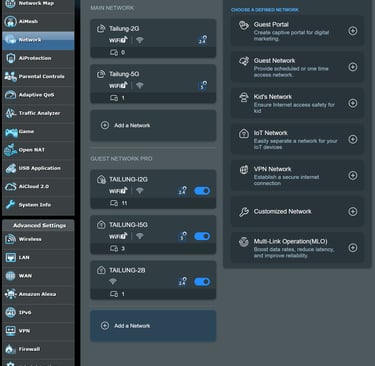This screenshot has width=375, height=366.
Task: Open AiProtection settings
Action: (x=38, y=58)
